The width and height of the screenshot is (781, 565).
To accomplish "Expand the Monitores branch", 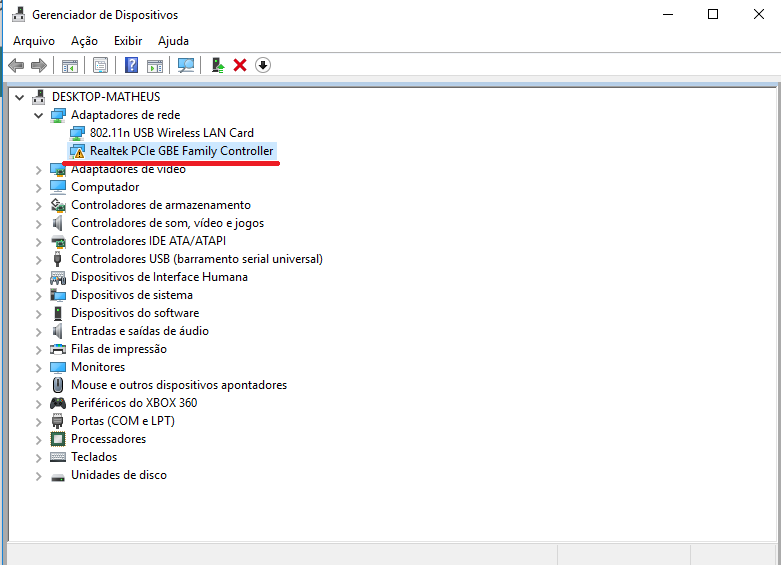I will coord(38,368).
